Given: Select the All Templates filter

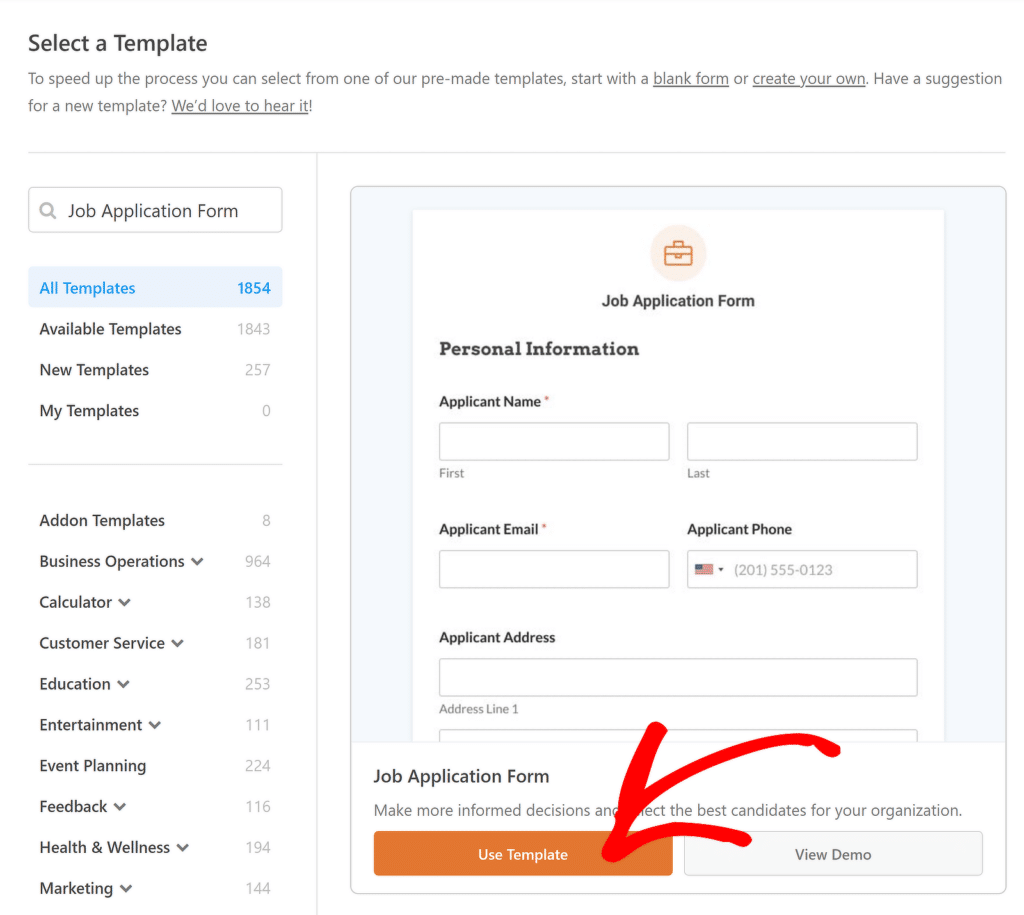Looking at the screenshot, I should point(86,287).
